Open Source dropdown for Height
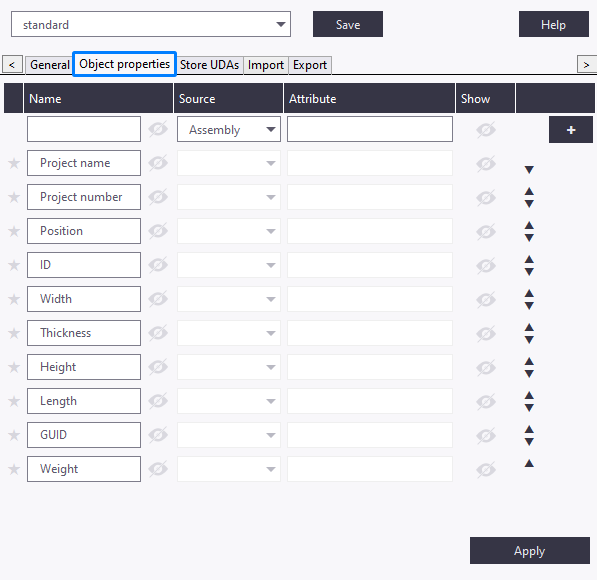The height and width of the screenshot is (580, 597). point(229,367)
